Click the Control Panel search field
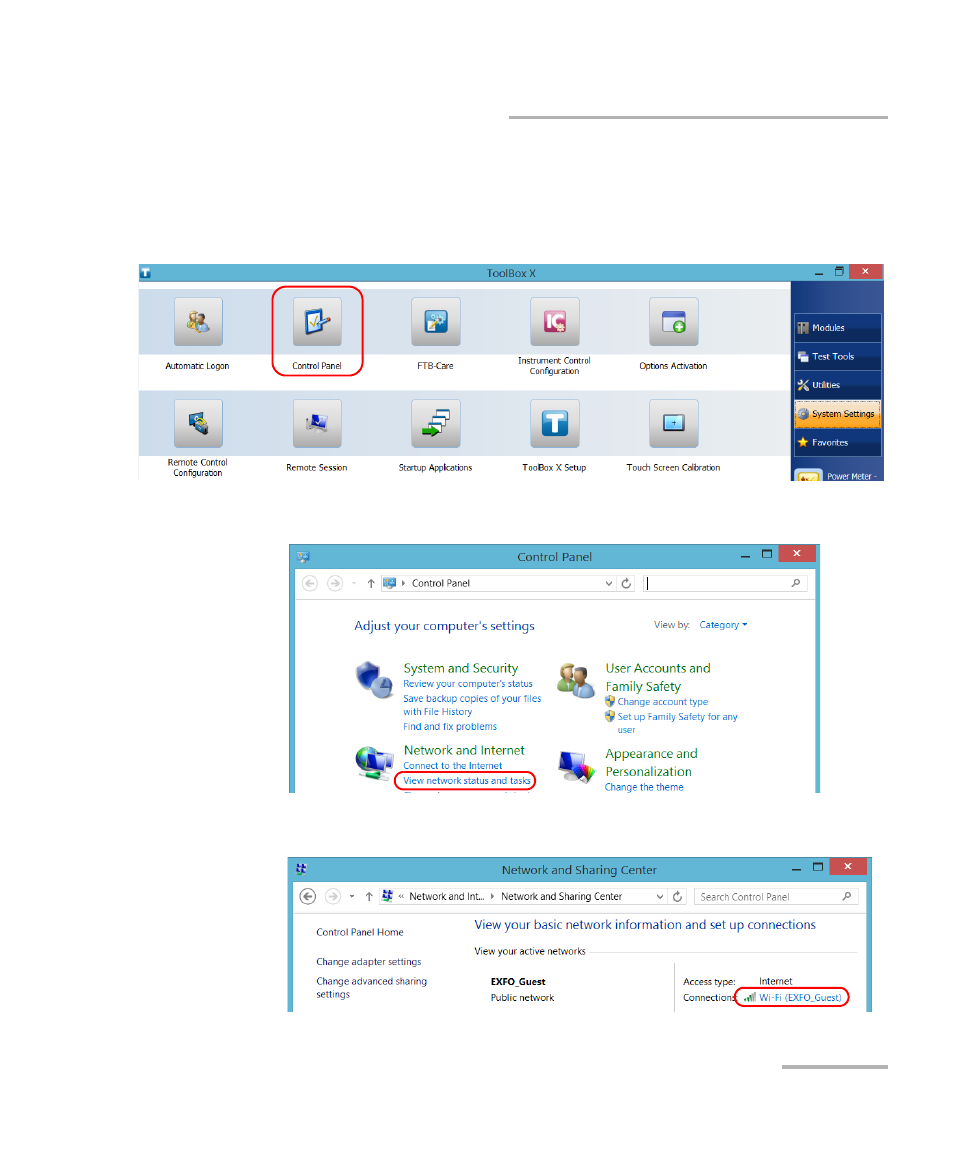 coord(725,583)
